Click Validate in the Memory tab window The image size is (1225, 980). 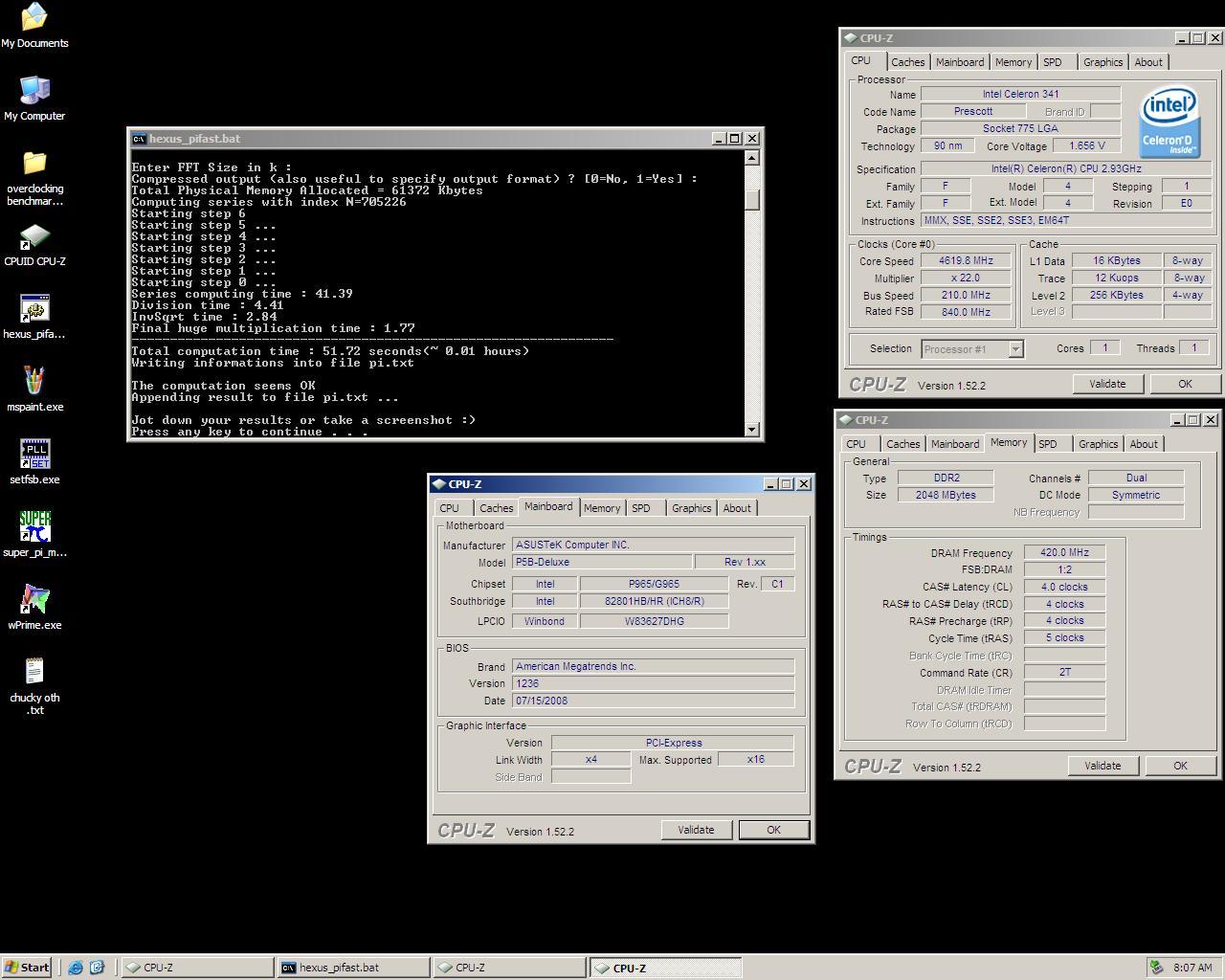1102,766
